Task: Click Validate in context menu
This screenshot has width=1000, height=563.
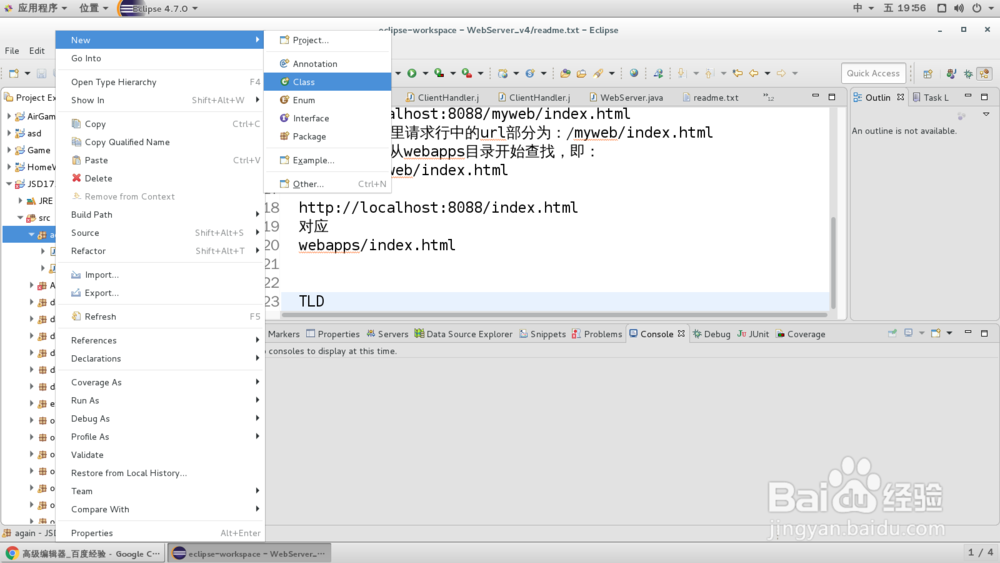Action: [x=159, y=455]
